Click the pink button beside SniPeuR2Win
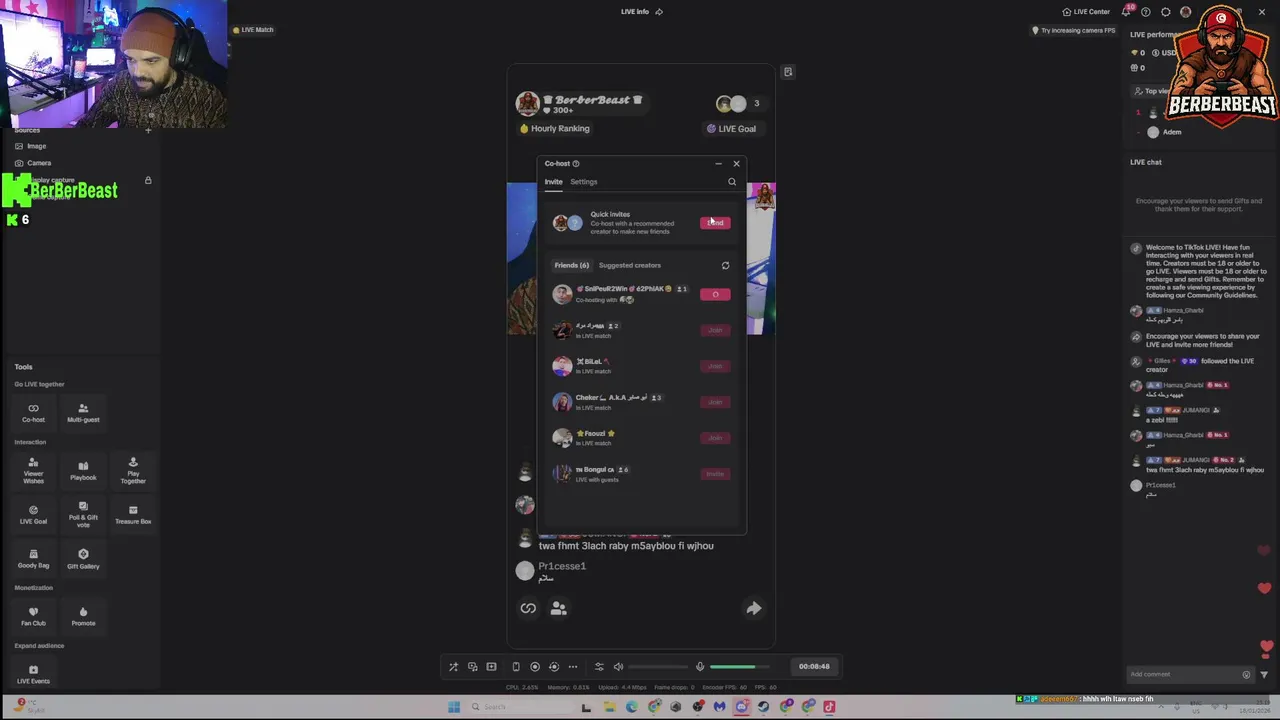The image size is (1280, 720). tap(715, 294)
